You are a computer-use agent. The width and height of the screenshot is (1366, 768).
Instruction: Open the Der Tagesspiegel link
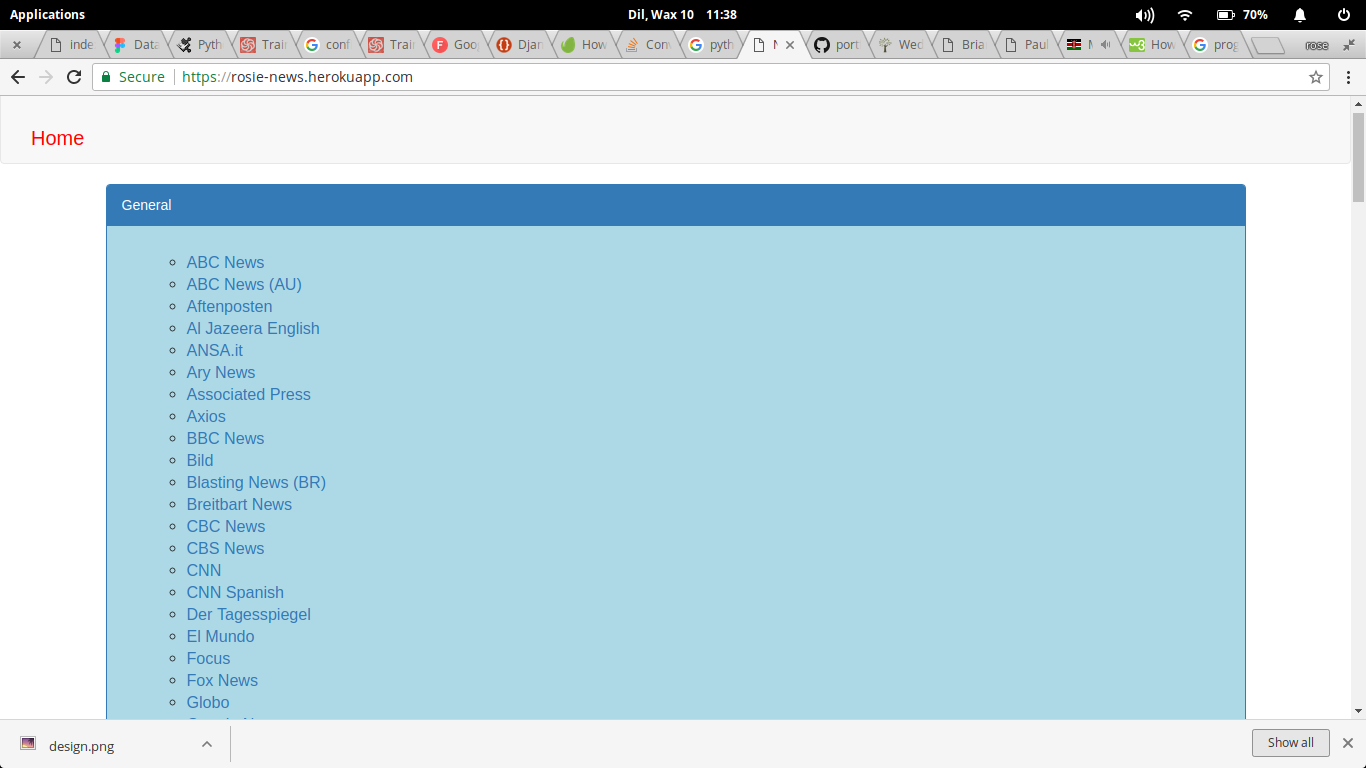click(248, 614)
